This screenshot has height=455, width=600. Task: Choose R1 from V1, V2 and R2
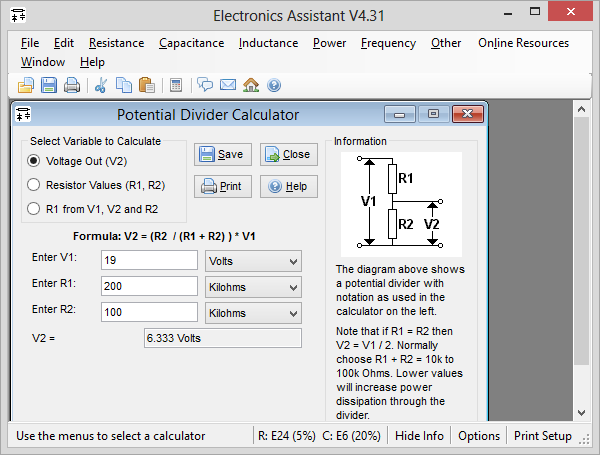tap(34, 209)
